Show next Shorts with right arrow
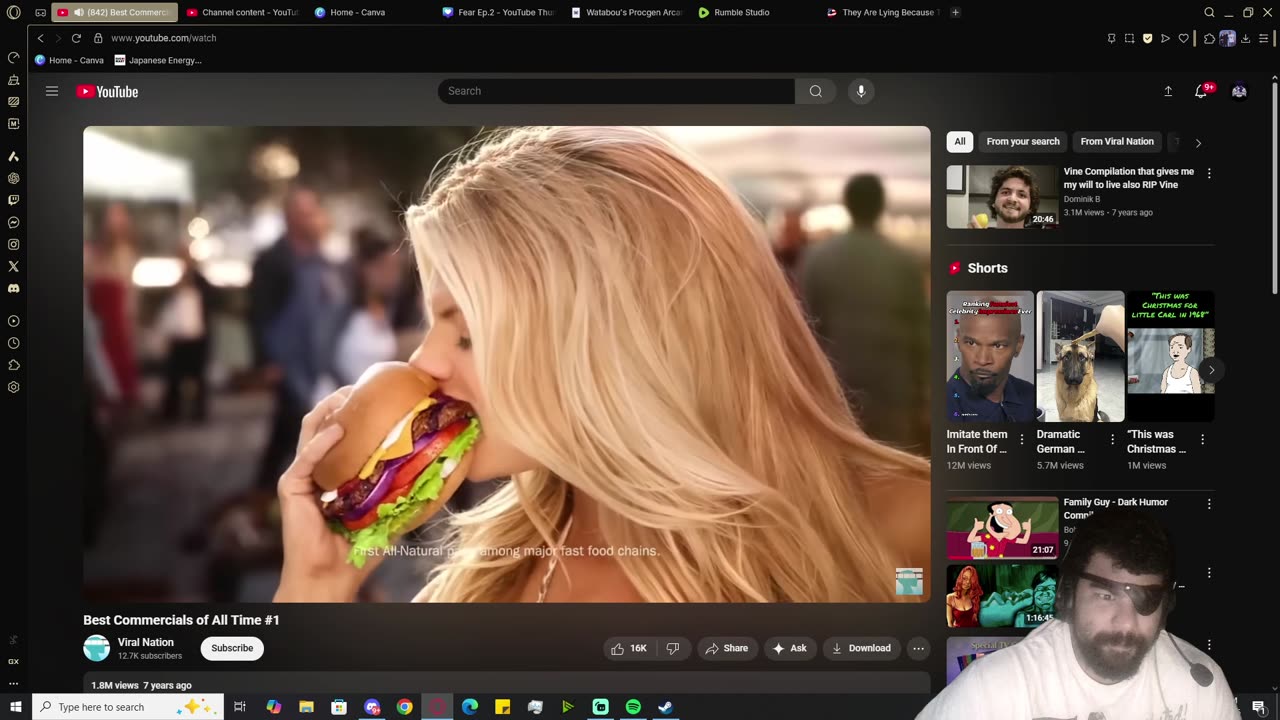The height and width of the screenshot is (720, 1280). 1211,370
